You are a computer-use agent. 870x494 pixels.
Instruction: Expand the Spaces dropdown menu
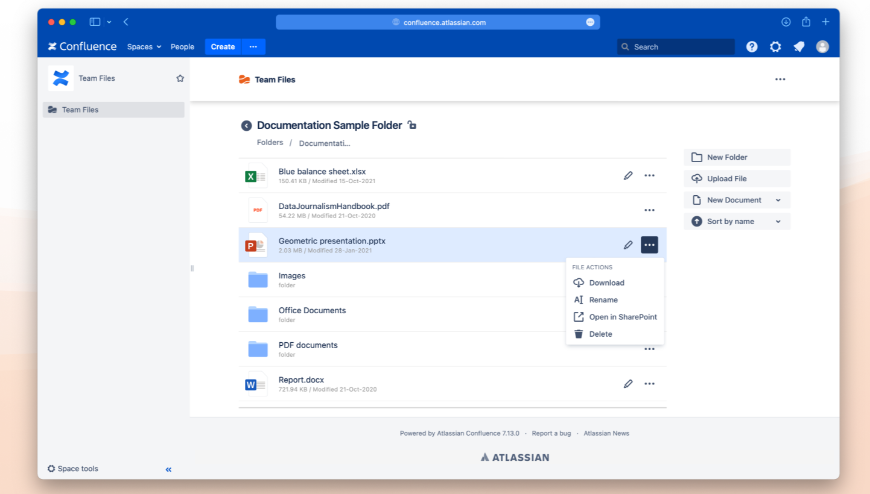click(x=144, y=47)
